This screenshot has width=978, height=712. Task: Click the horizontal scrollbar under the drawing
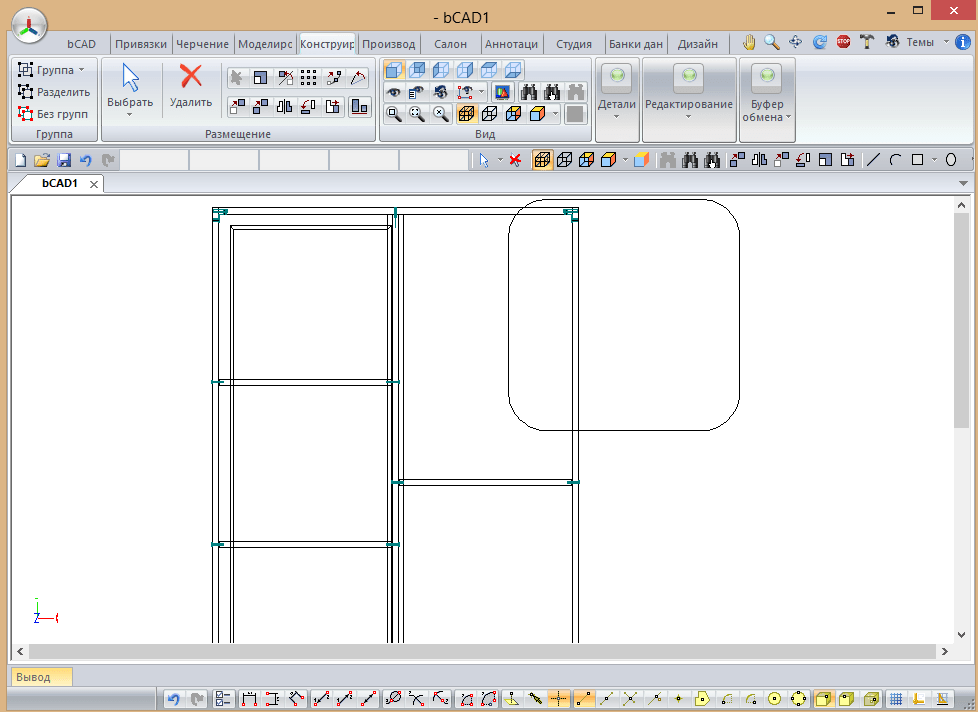pos(480,652)
